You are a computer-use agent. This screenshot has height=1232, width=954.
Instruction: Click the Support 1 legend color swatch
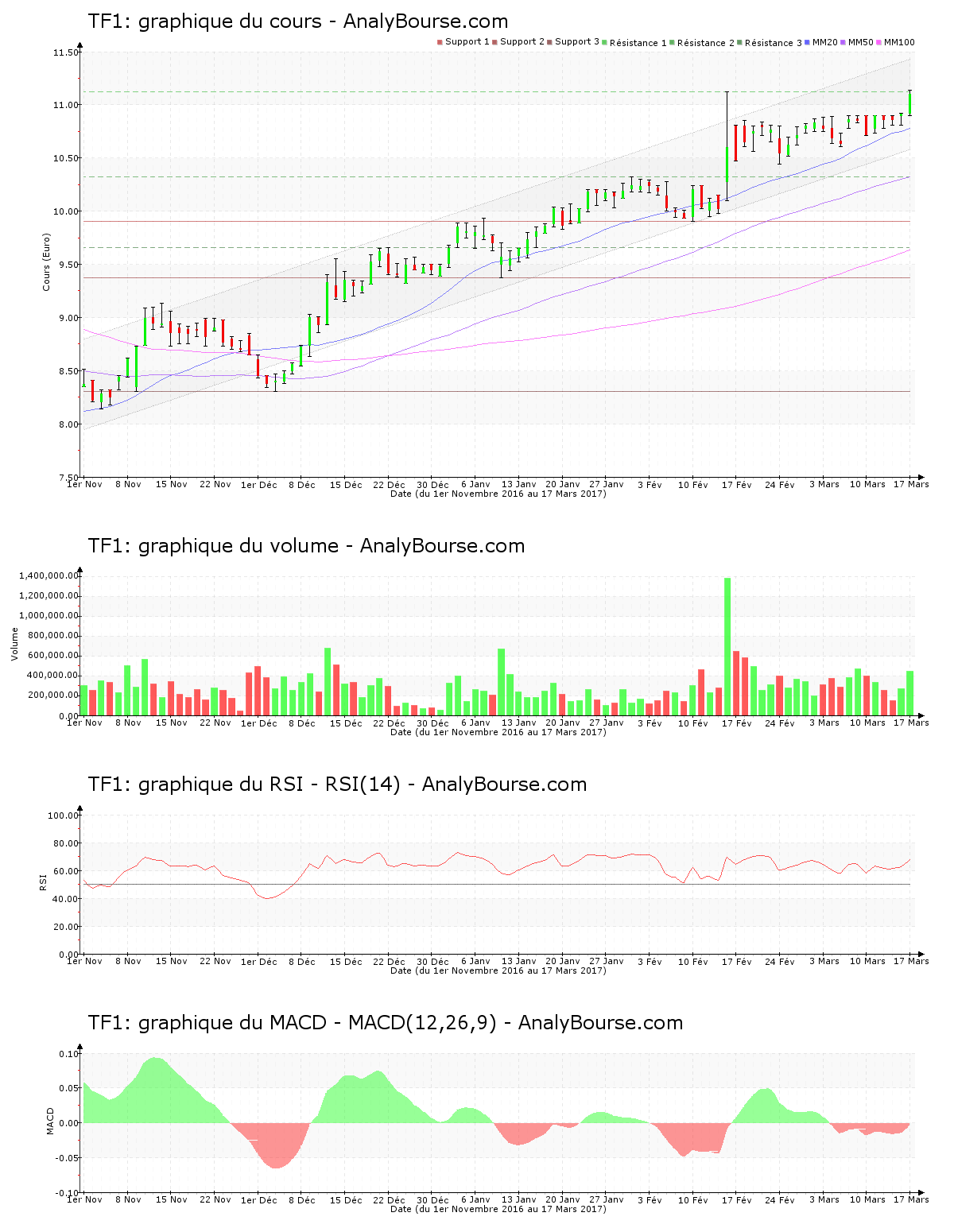pos(440,42)
